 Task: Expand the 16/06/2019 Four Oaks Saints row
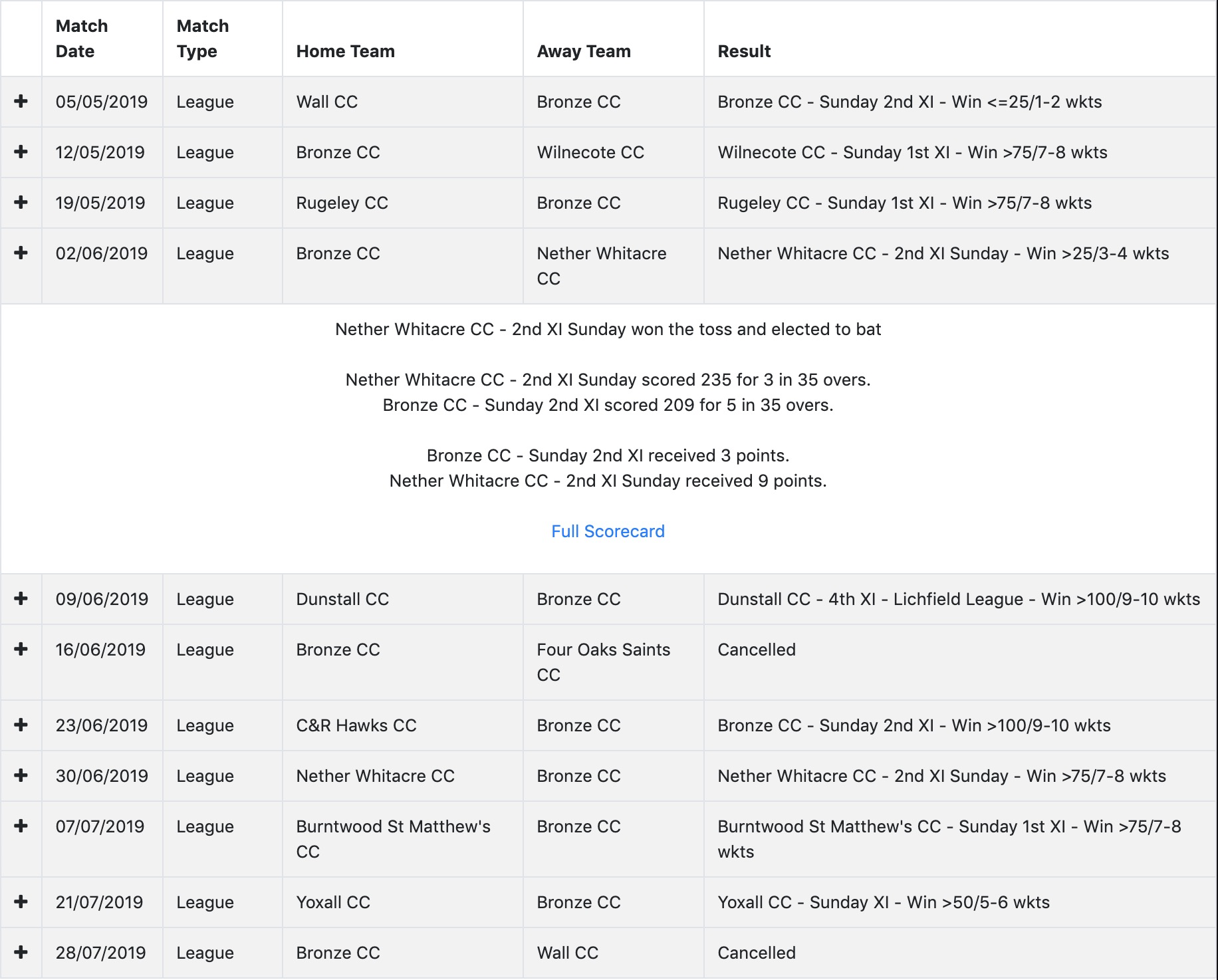pos(21,649)
